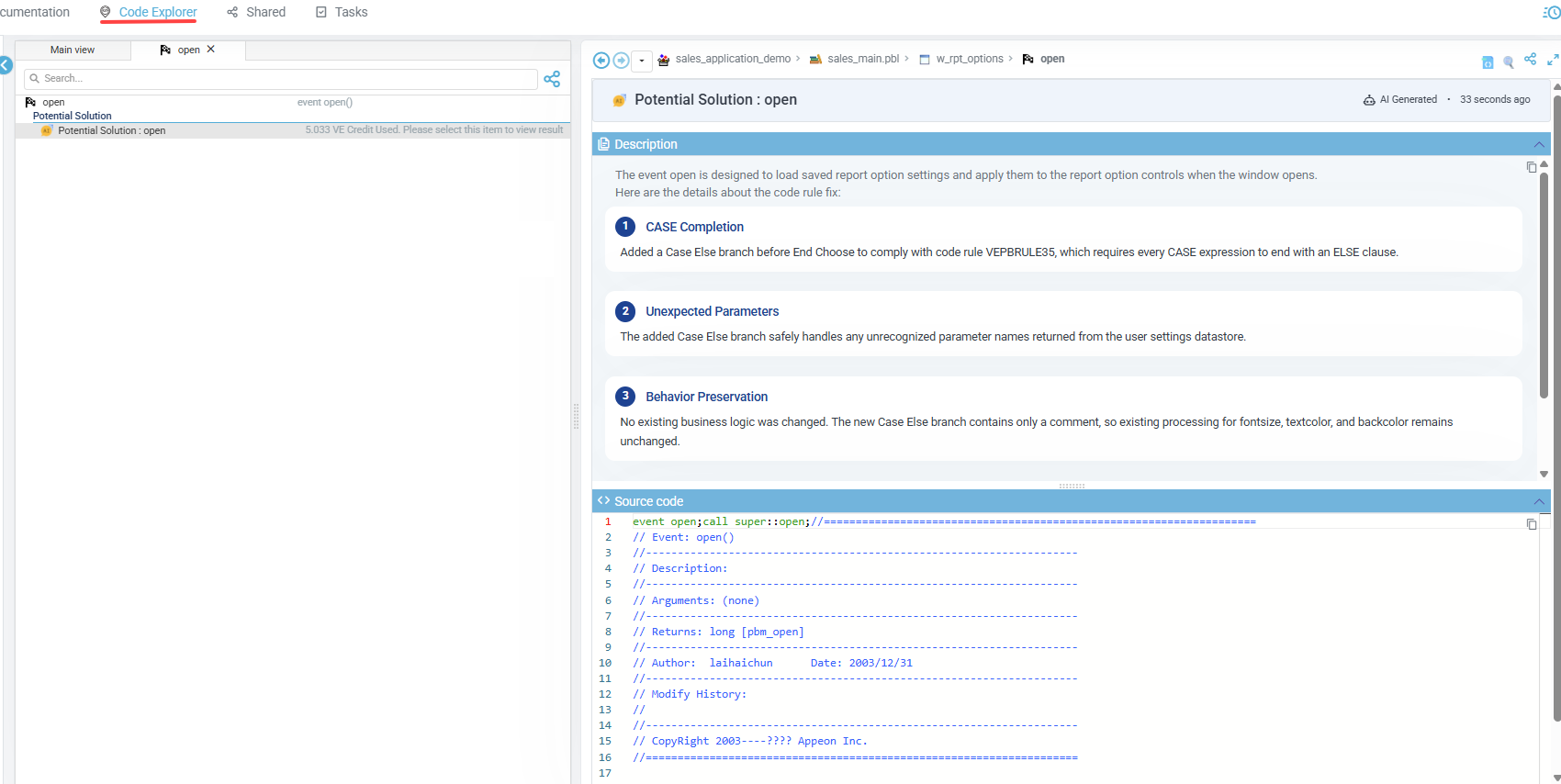Click the 33 seconds ago timestamp

(1495, 99)
